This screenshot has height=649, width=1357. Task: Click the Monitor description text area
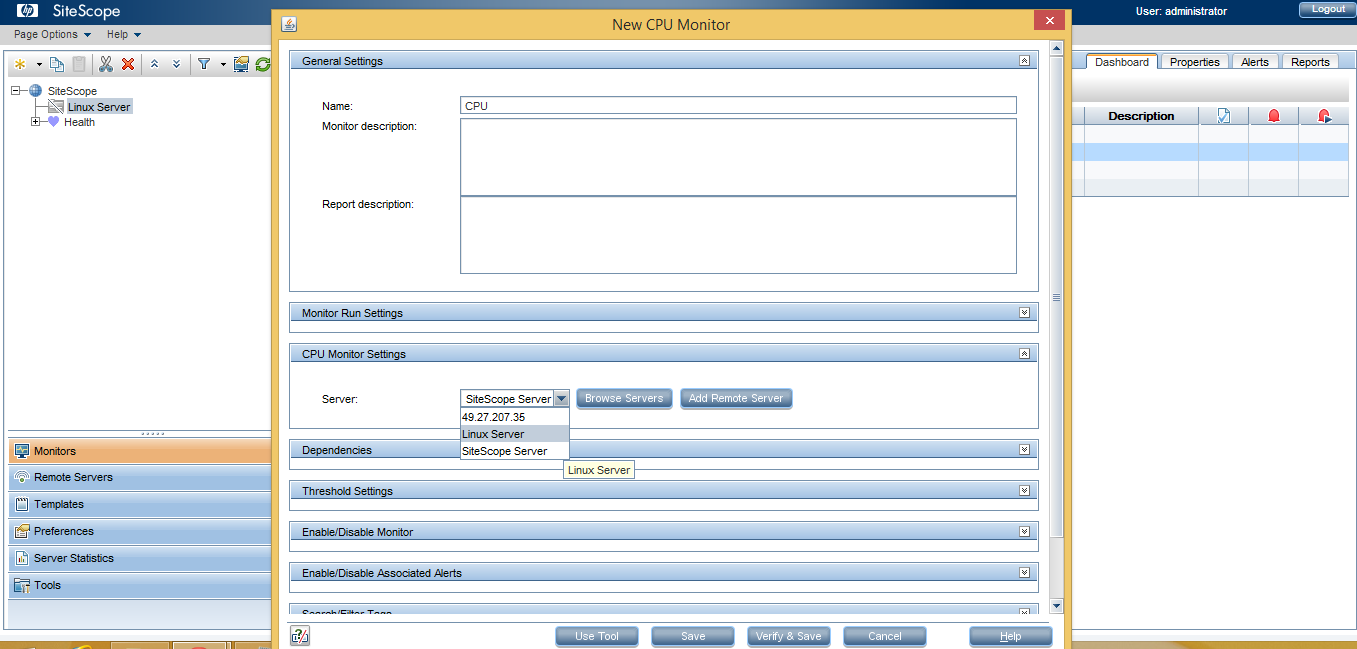click(738, 157)
